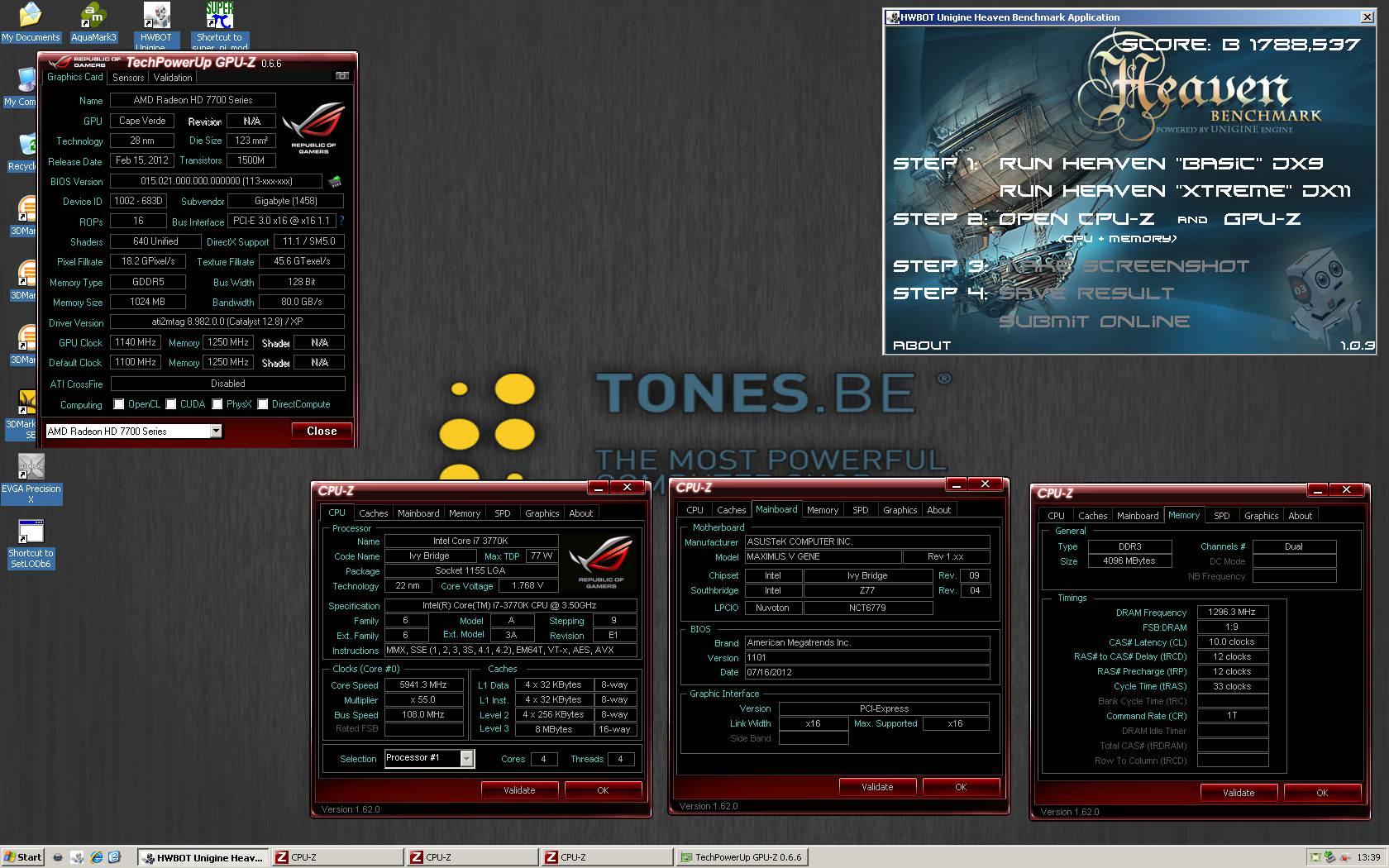
Task: Click the DRAM Frequency value 1296.3 MHz
Action: (1232, 613)
